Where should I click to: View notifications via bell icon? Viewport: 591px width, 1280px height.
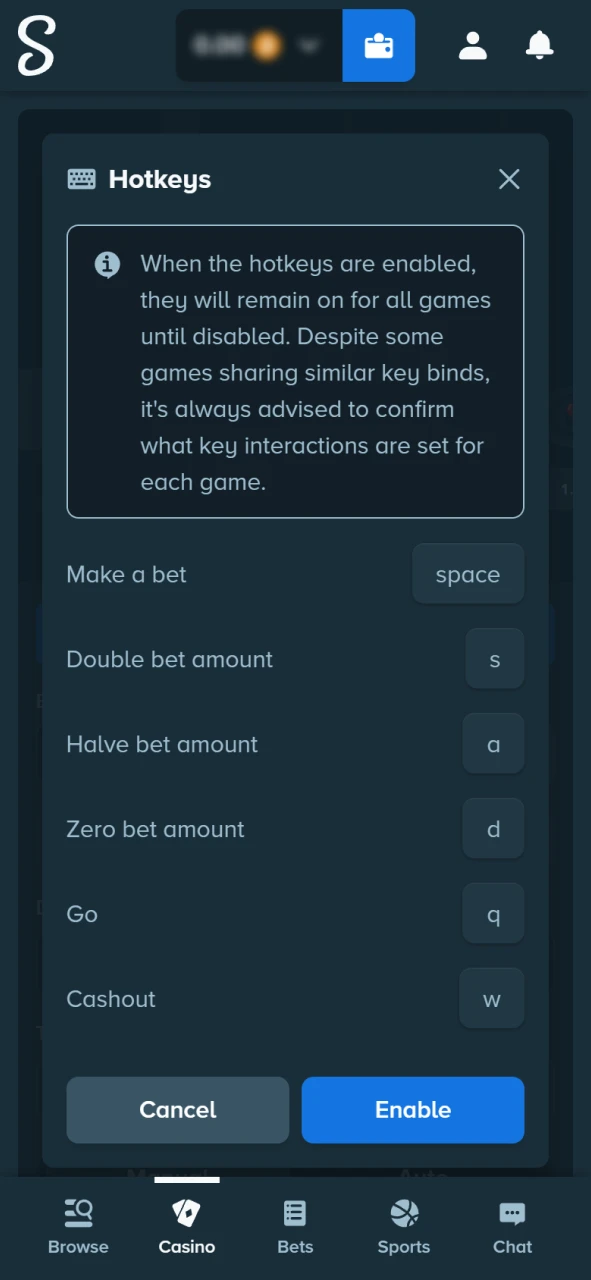click(x=539, y=45)
